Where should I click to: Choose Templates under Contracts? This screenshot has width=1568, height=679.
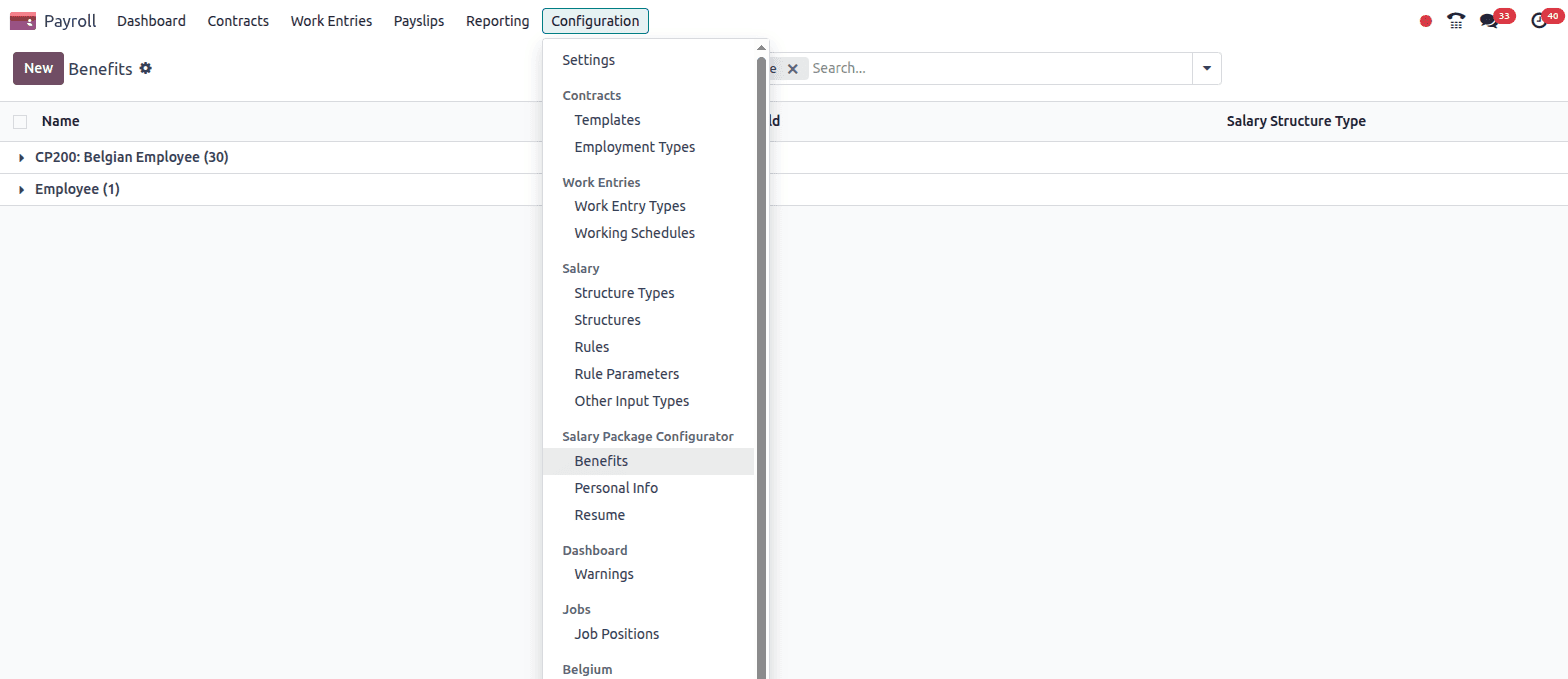point(648,120)
